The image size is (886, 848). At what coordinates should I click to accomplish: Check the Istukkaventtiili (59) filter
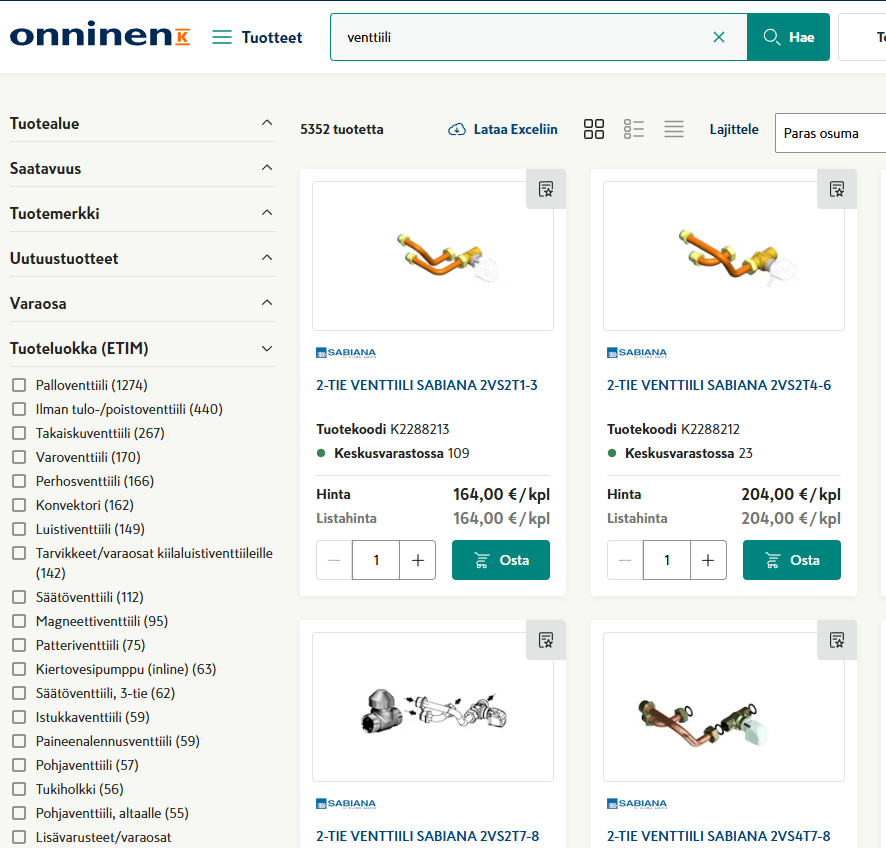tap(19, 717)
